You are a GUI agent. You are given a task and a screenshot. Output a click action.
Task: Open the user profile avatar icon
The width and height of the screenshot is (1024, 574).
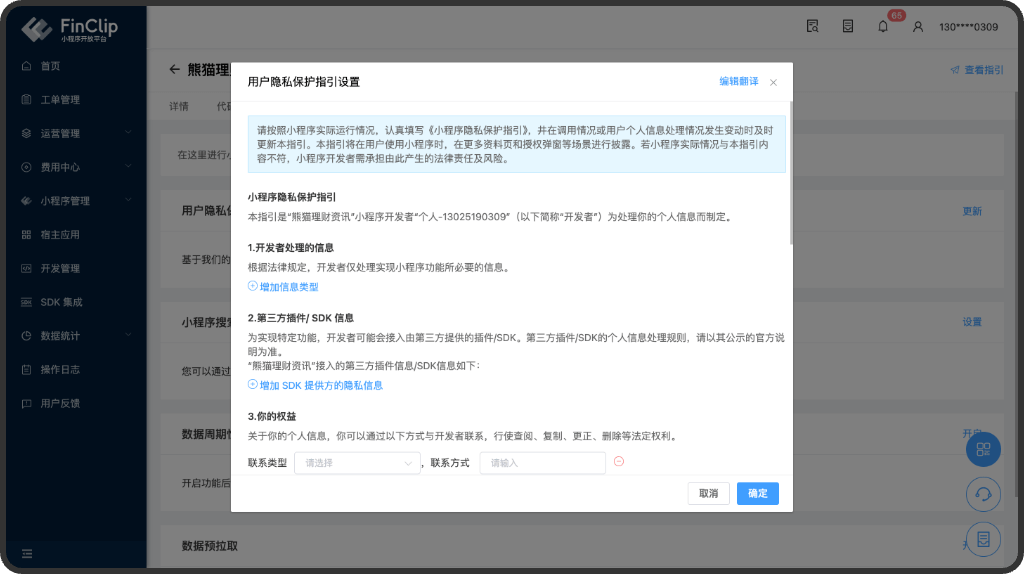918,27
